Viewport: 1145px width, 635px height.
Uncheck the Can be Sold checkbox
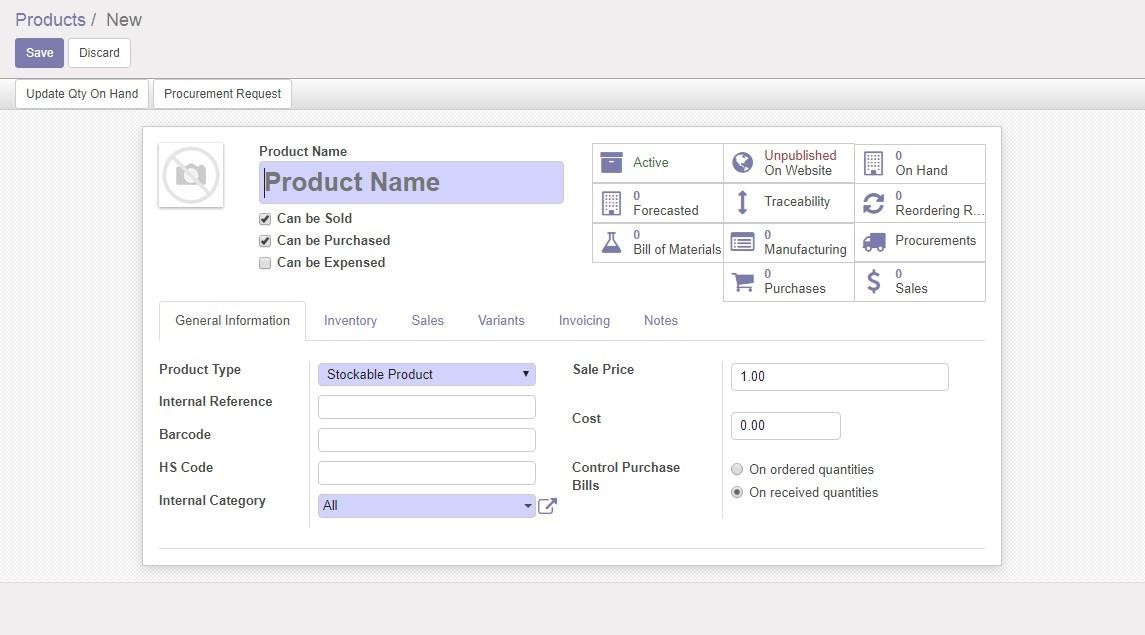[x=265, y=218]
